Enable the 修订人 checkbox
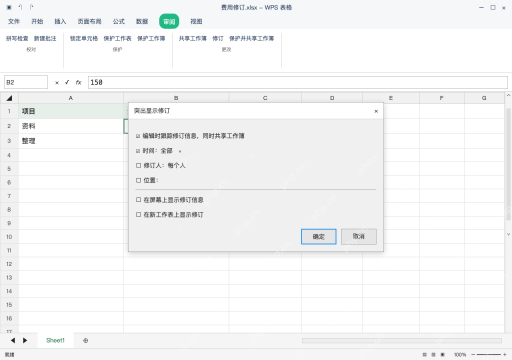Image resolution: width=512 pixels, height=360 pixels. pyautogui.click(x=138, y=165)
